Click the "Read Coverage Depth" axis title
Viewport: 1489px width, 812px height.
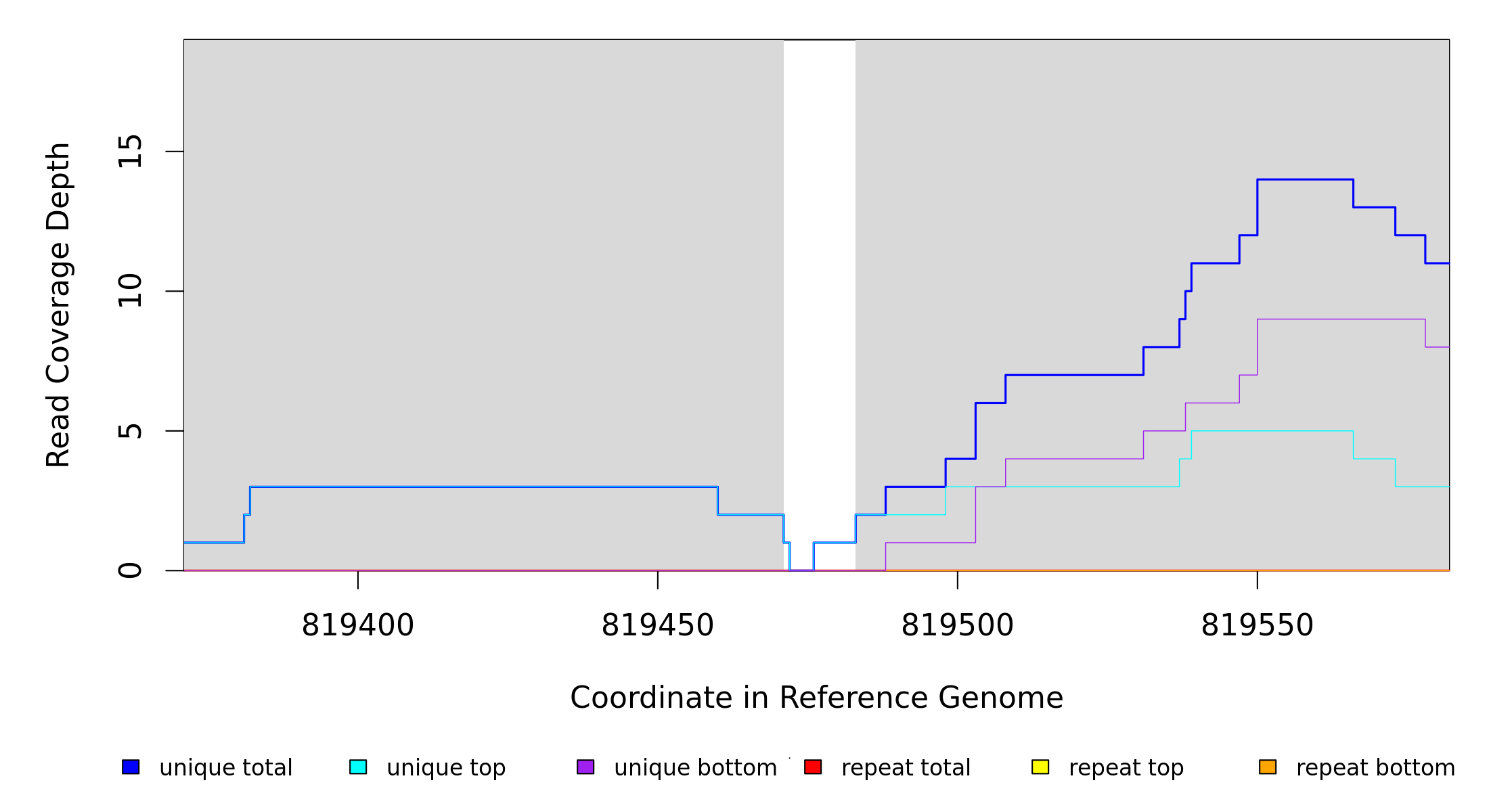click(x=58, y=304)
